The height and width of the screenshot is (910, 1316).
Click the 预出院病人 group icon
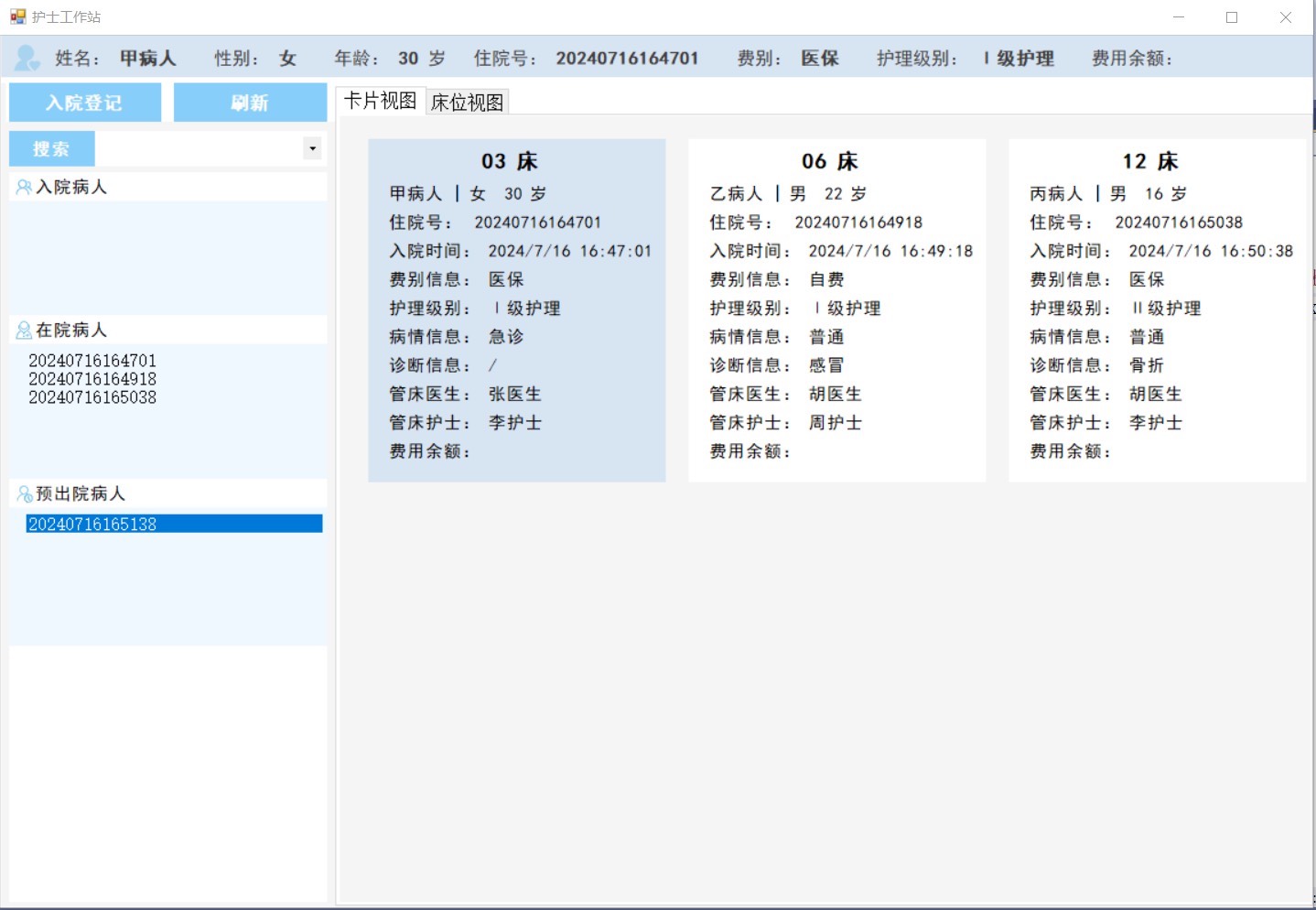[24, 494]
